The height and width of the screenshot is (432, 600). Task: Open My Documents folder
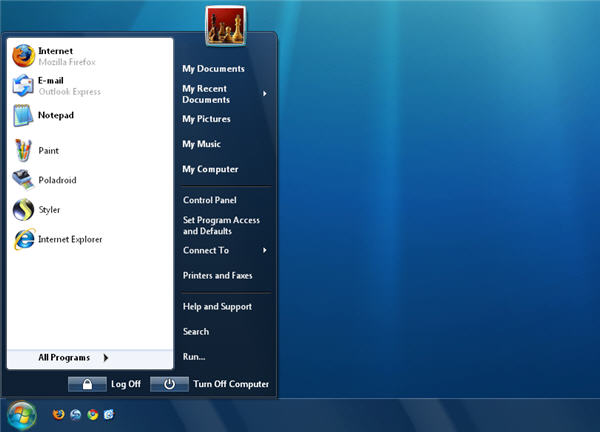pyautogui.click(x=213, y=69)
